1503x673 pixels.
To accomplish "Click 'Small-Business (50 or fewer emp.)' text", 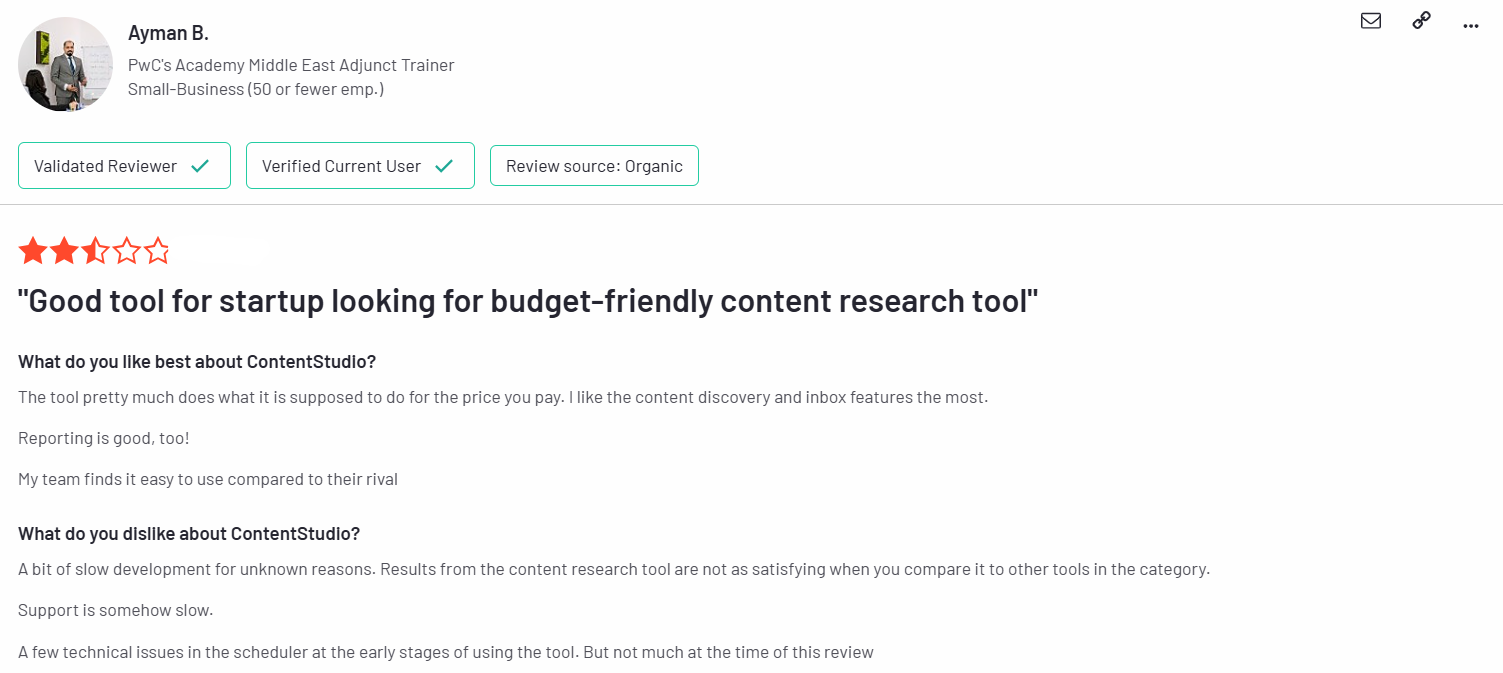I will [256, 89].
